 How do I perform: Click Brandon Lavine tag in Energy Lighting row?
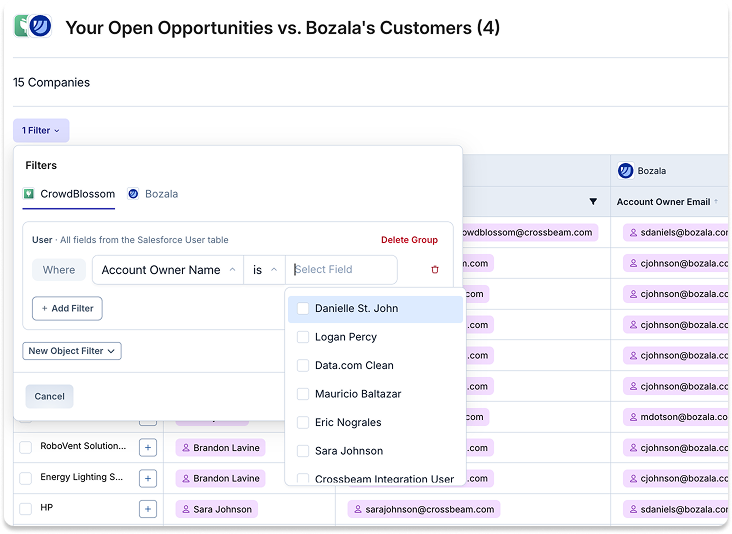point(220,478)
